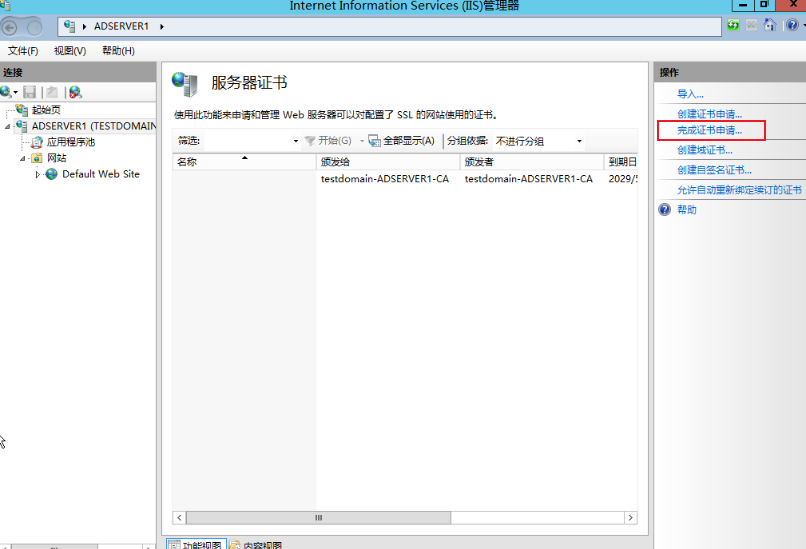This screenshot has height=549, width=806.
Task: Click in the 筛选 filter input field
Action: tap(248, 141)
